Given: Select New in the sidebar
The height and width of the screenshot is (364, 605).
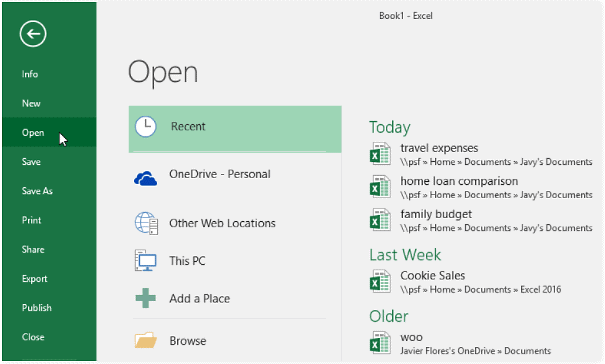Looking at the screenshot, I should (x=31, y=103).
